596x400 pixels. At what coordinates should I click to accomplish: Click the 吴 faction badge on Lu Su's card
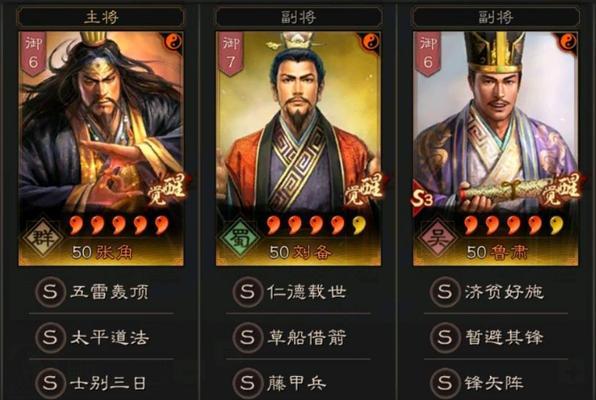click(437, 238)
